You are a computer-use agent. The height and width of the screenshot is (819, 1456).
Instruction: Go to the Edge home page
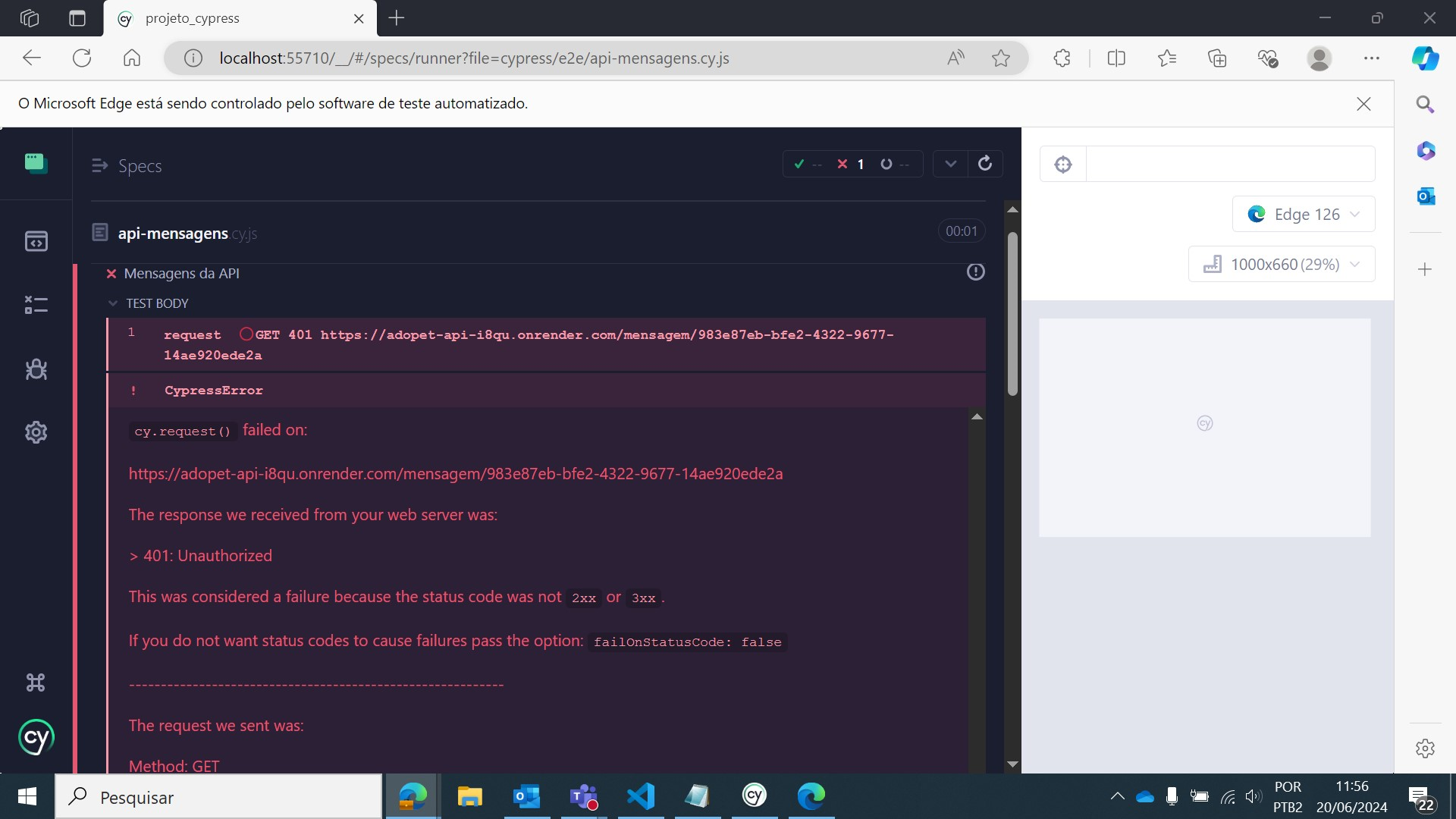pos(132,58)
